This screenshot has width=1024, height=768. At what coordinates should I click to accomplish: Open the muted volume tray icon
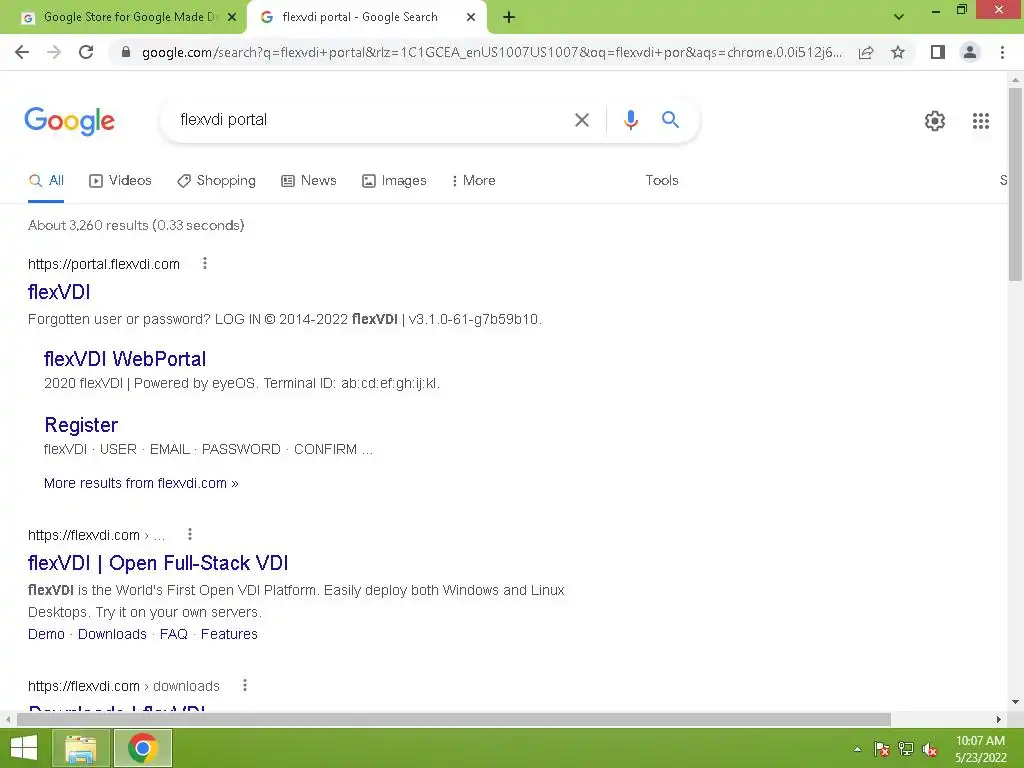[x=930, y=749]
